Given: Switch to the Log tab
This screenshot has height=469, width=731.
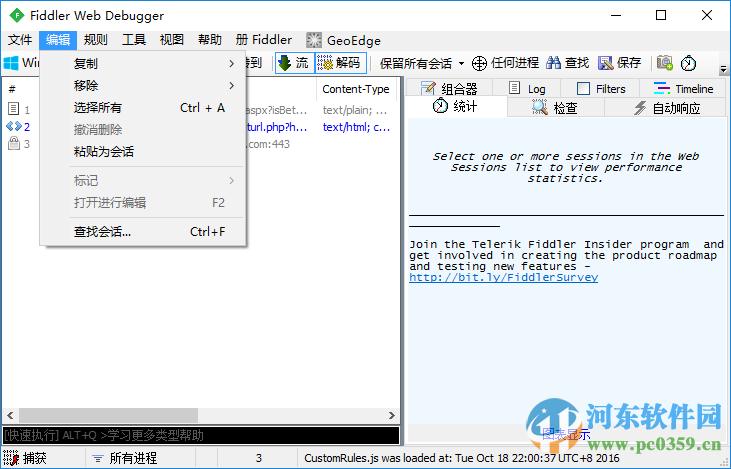Looking at the screenshot, I should 527,89.
